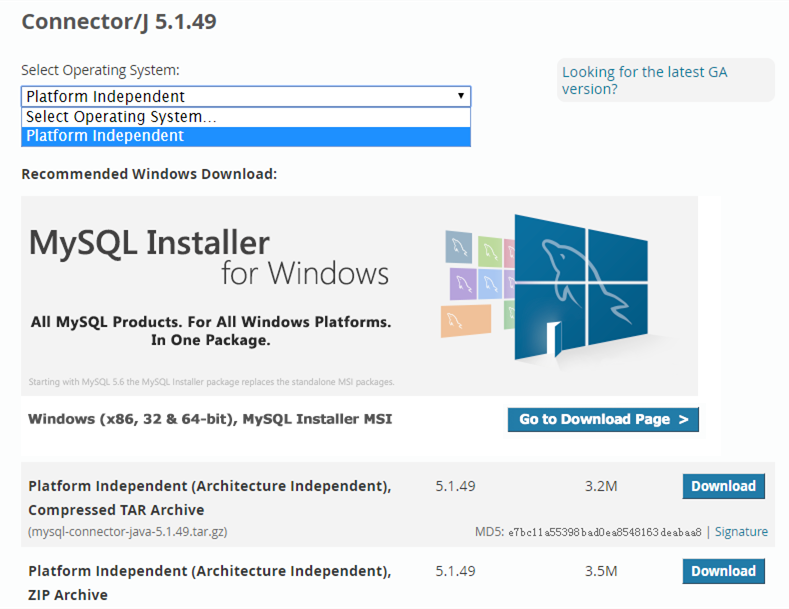Click the gray-blue dolphin tile at top left
The image size is (789, 609).
459,245
